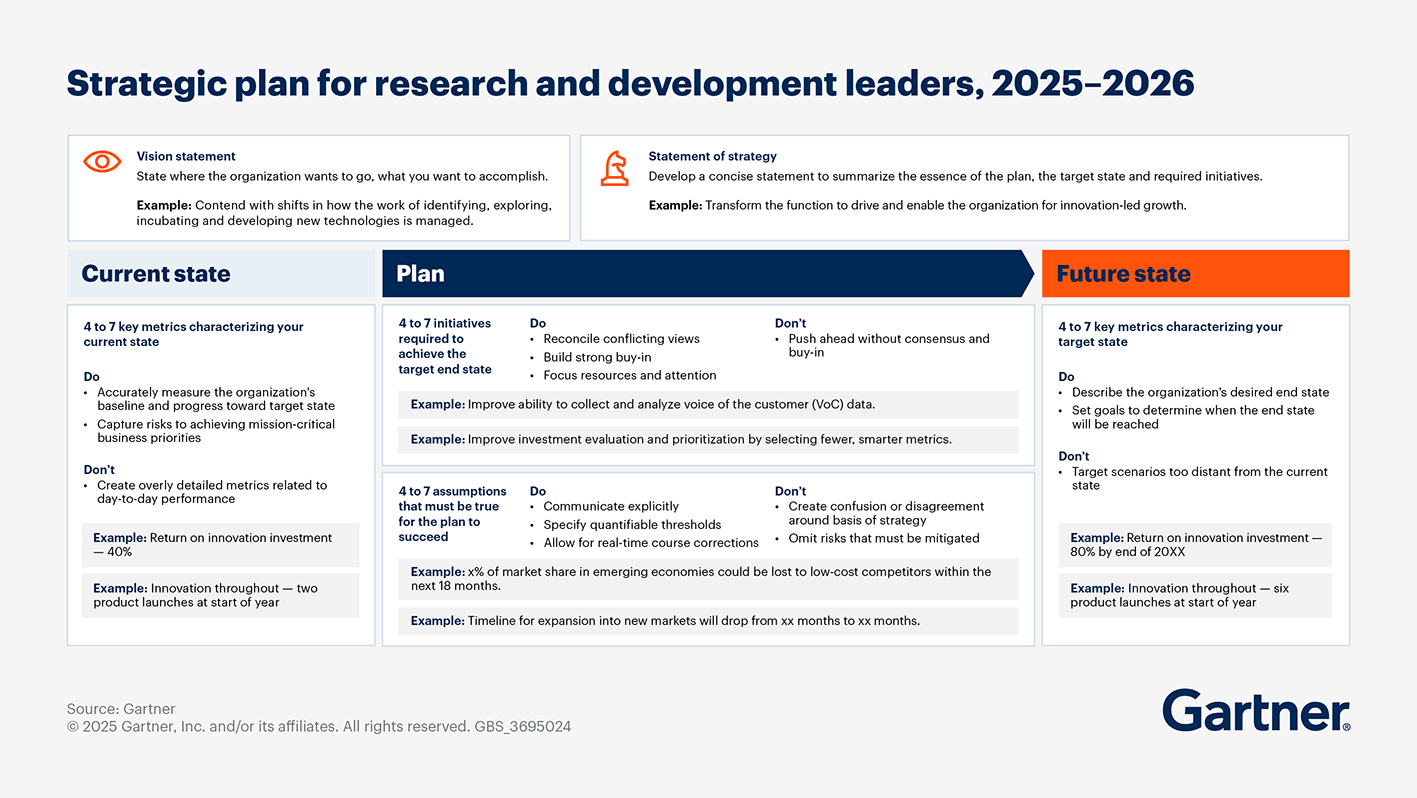Click the Current state header banner

pyautogui.click(x=221, y=274)
